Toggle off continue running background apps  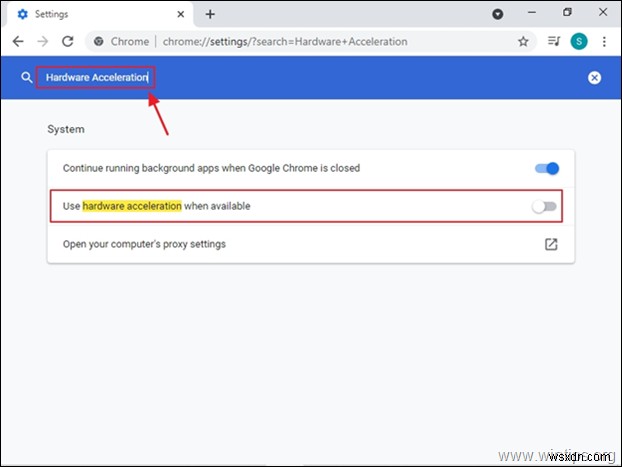click(547, 168)
